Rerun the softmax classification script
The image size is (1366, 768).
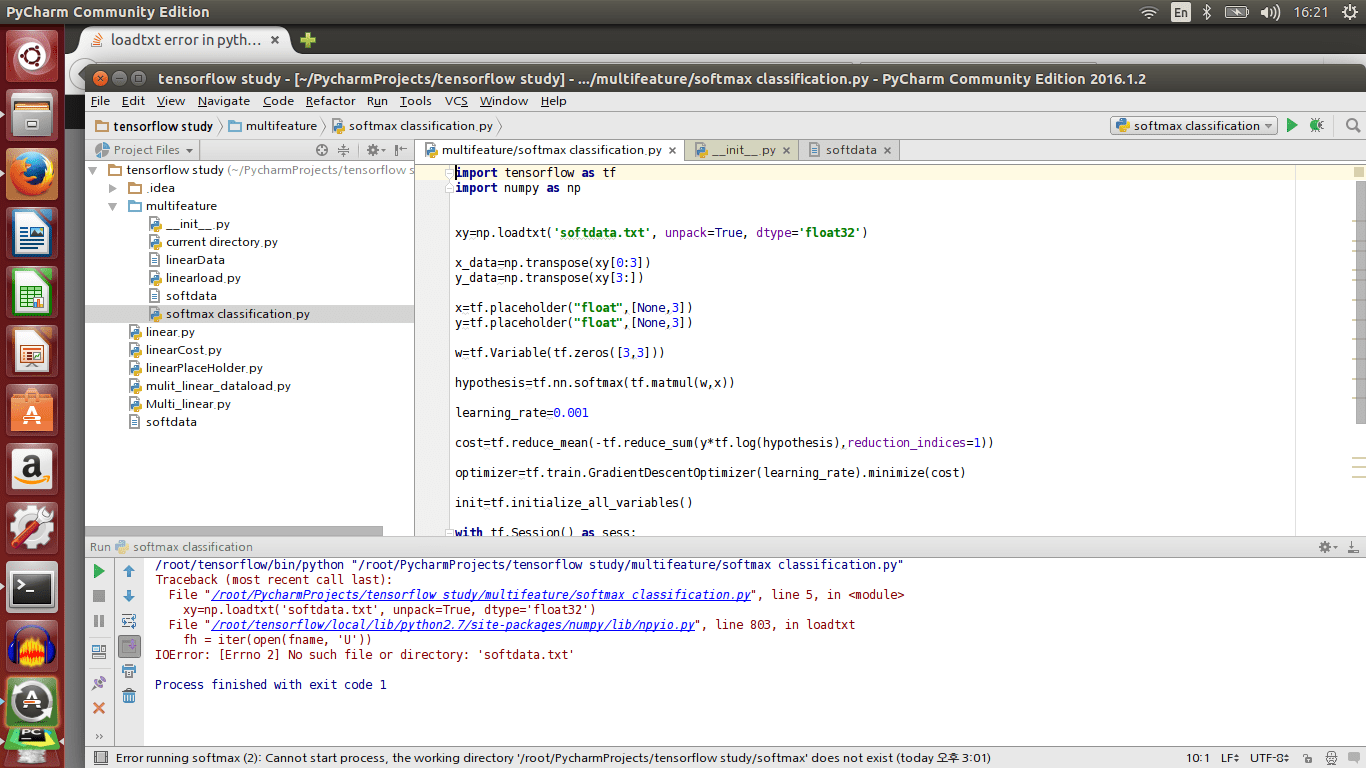(99, 571)
